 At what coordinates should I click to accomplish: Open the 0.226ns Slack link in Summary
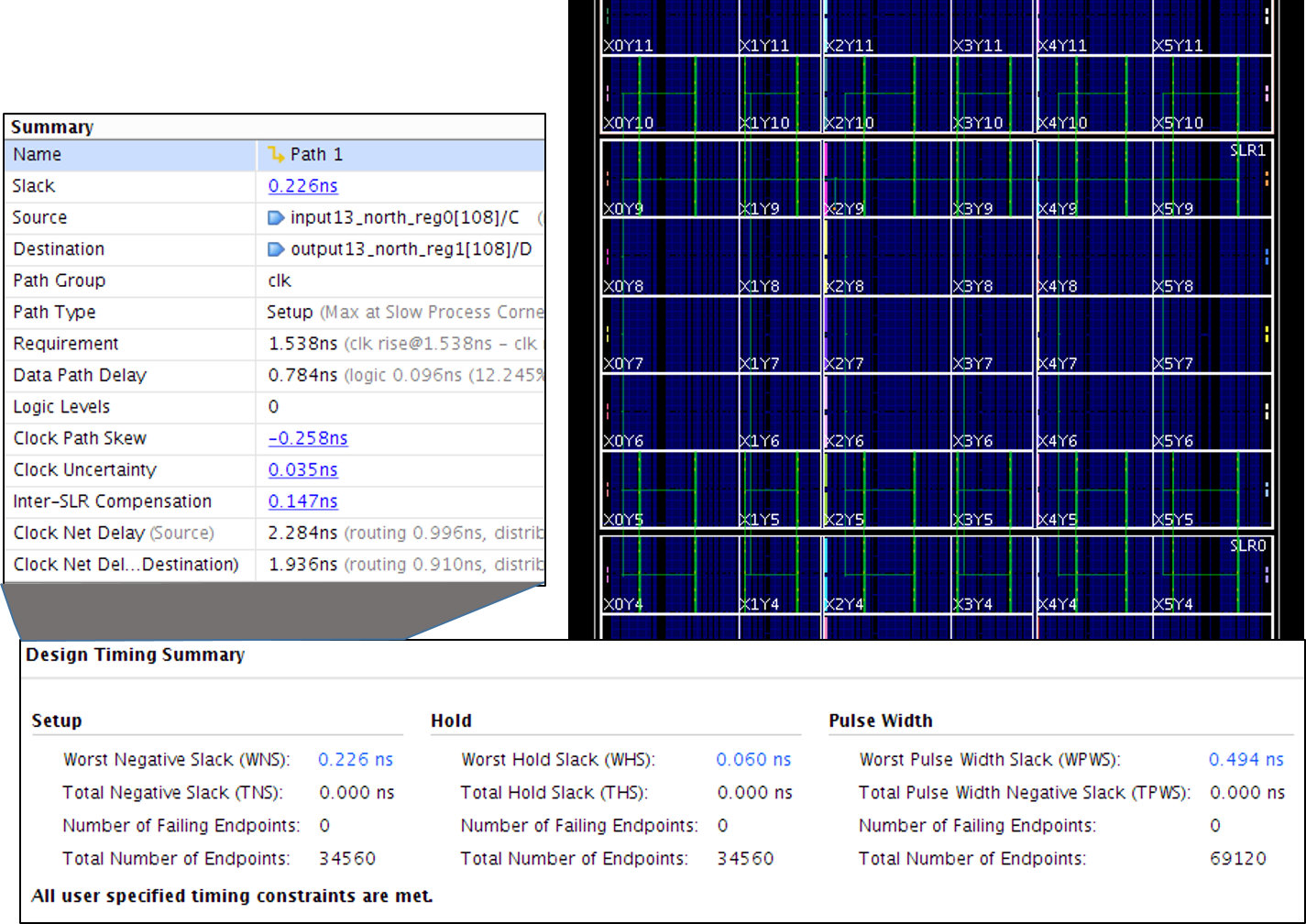pyautogui.click(x=302, y=186)
